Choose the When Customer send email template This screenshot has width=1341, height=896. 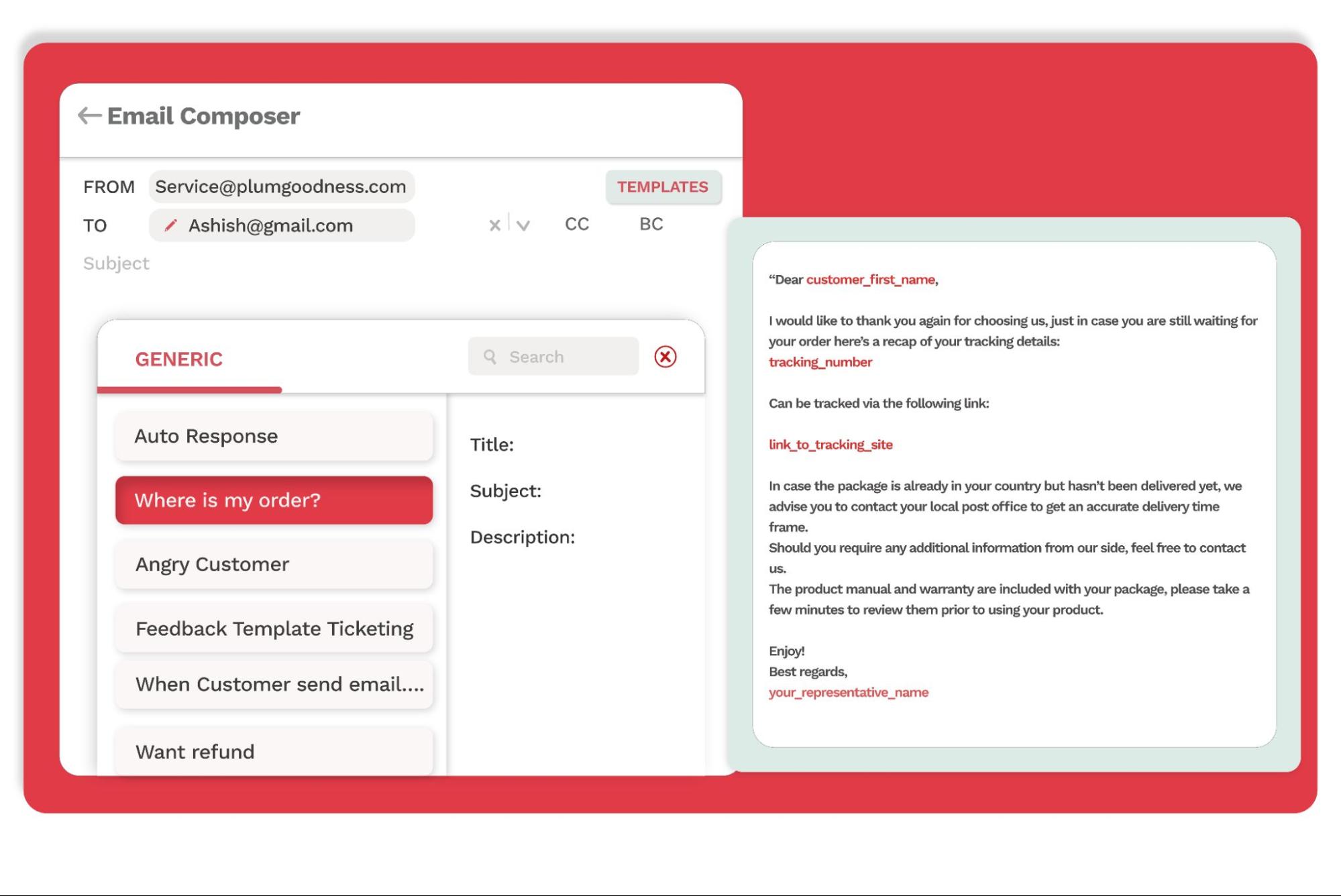click(x=274, y=684)
